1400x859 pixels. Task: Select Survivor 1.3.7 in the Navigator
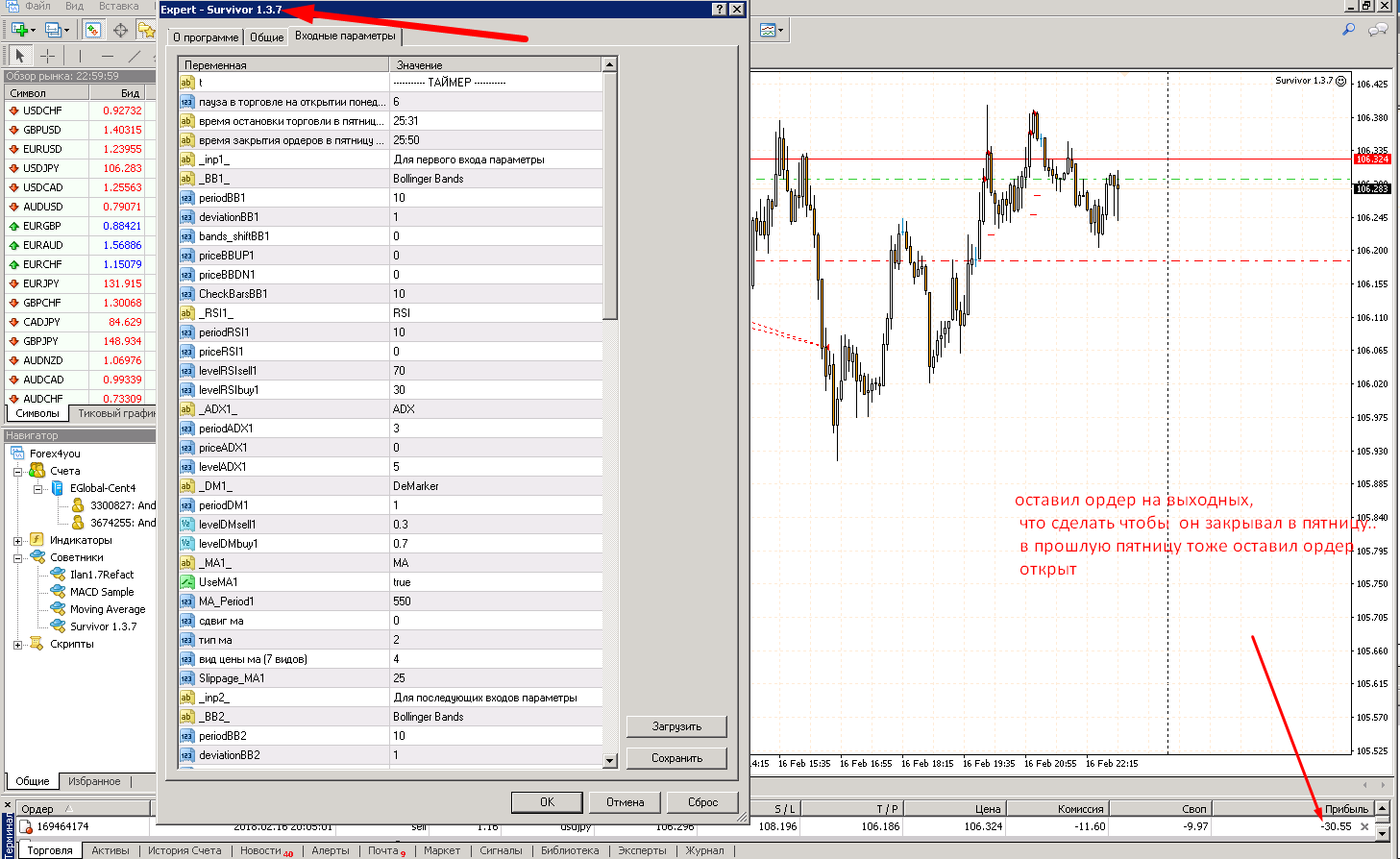103,626
